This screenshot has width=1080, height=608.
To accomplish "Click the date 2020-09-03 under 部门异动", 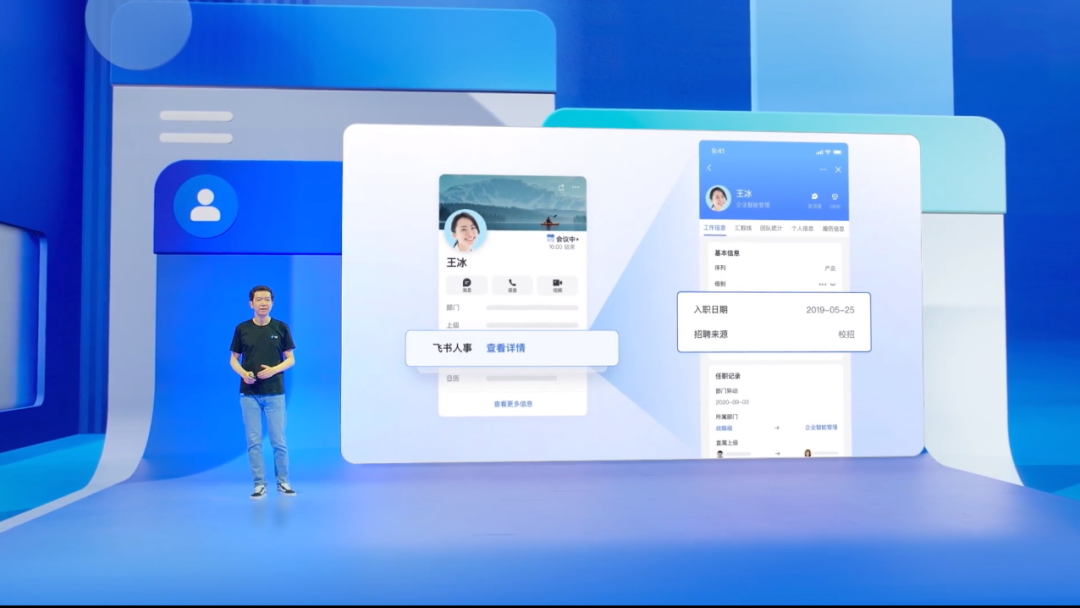I will 731,402.
